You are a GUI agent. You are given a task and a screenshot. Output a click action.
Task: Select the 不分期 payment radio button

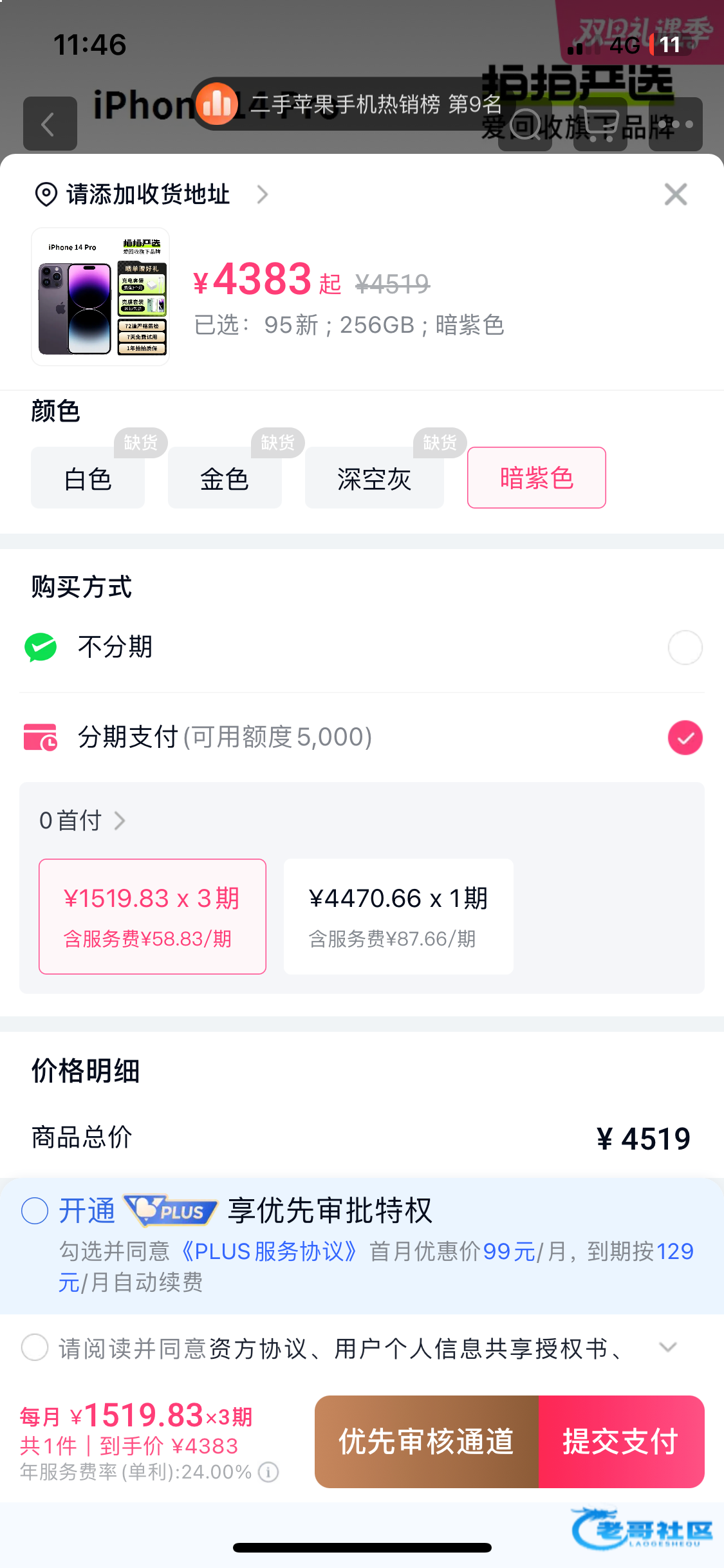point(685,647)
